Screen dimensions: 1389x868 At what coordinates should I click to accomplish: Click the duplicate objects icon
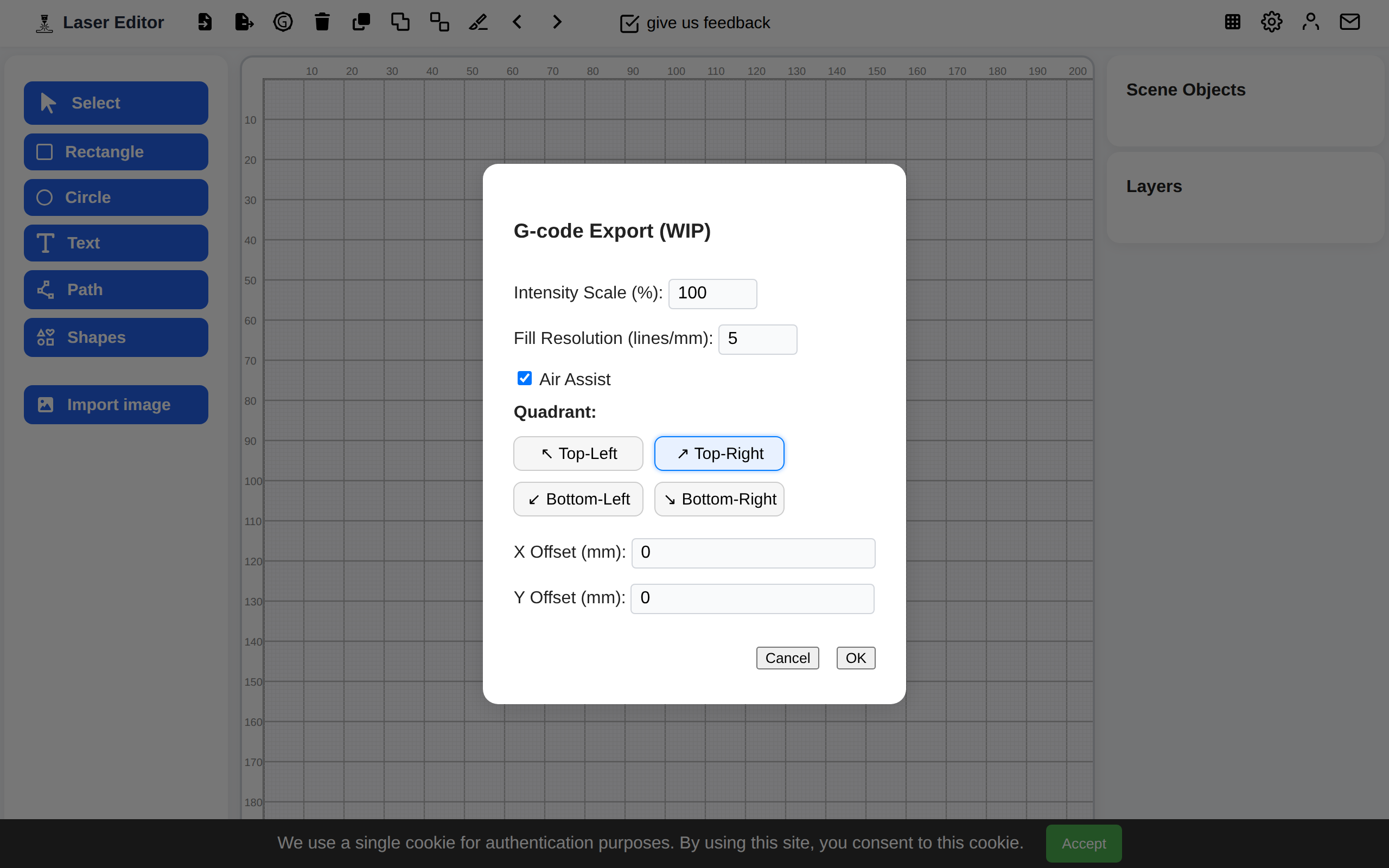361,22
